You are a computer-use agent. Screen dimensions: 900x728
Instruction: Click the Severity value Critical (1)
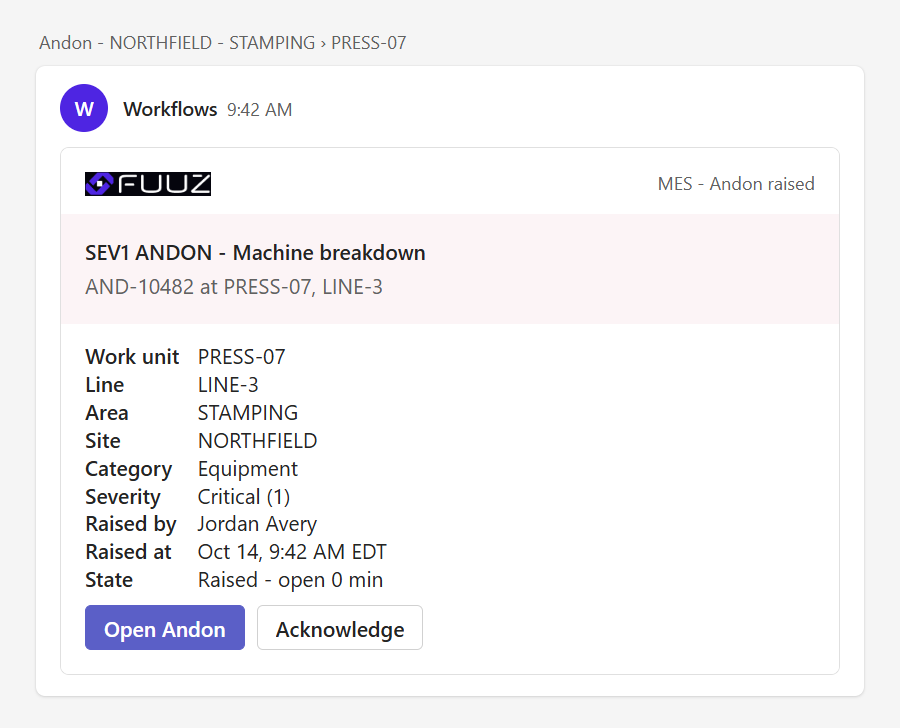click(x=244, y=497)
